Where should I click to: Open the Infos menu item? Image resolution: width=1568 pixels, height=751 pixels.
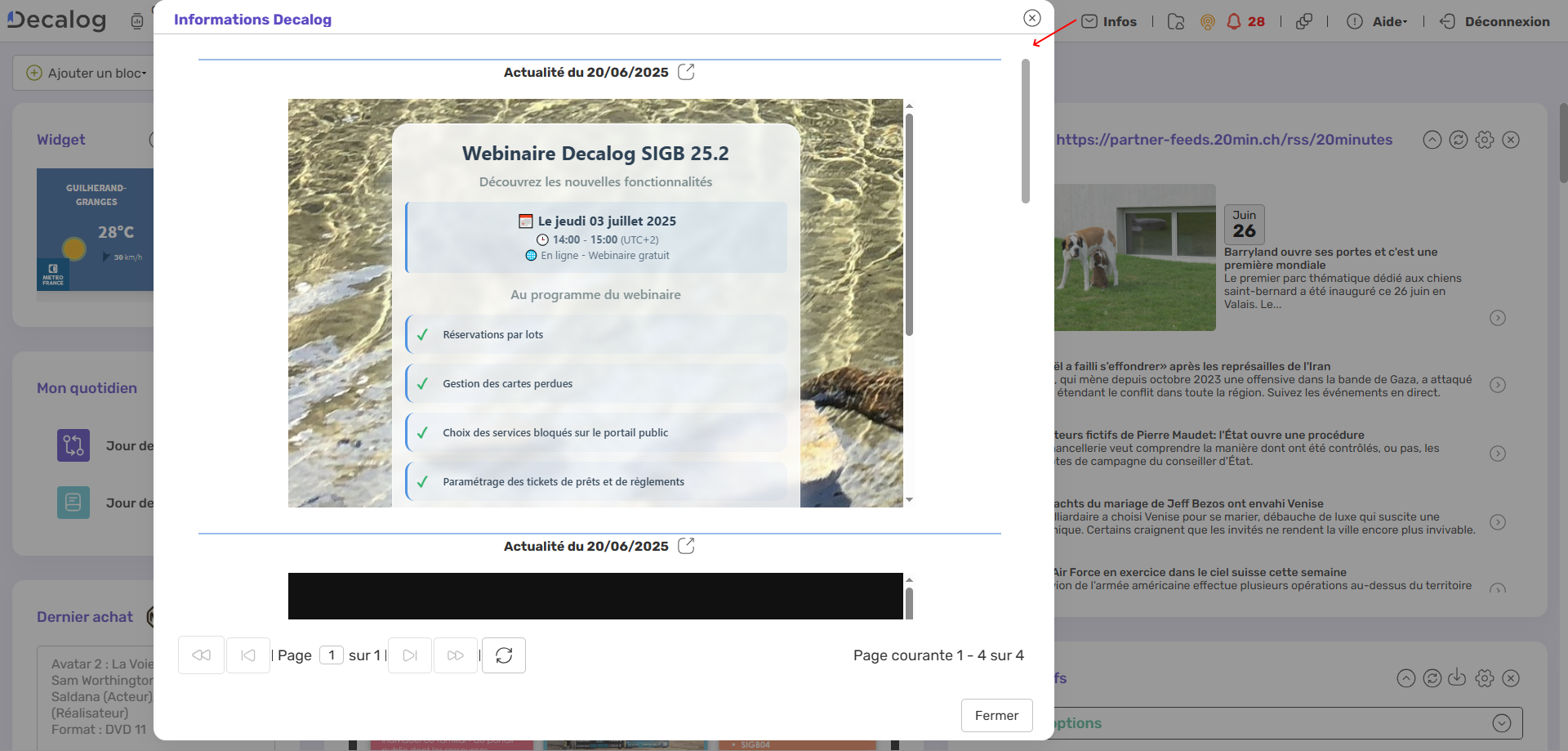pyautogui.click(x=1109, y=22)
